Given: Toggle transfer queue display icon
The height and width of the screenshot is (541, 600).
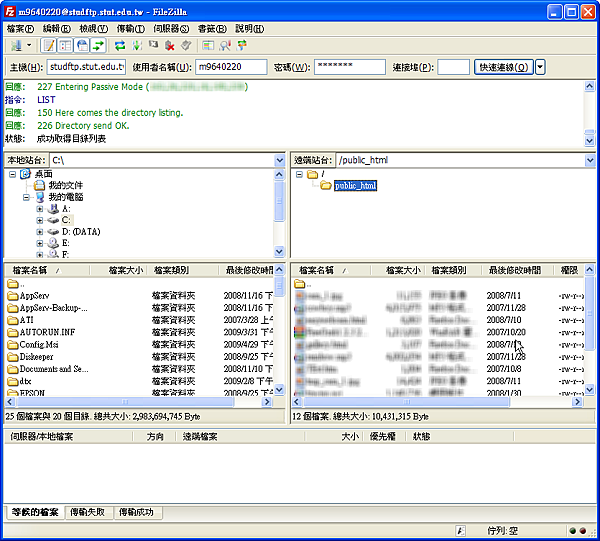Looking at the screenshot, I should coord(98,46).
